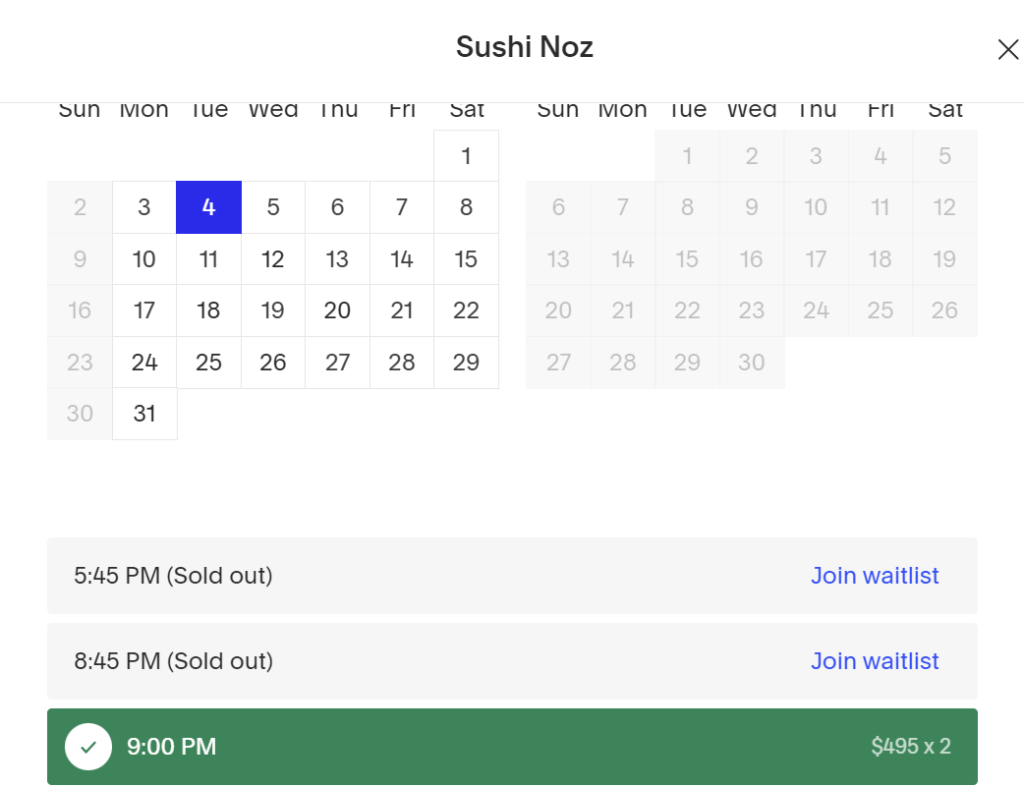
Task: Join waitlist for the 8:45 PM seating
Action: 874,661
